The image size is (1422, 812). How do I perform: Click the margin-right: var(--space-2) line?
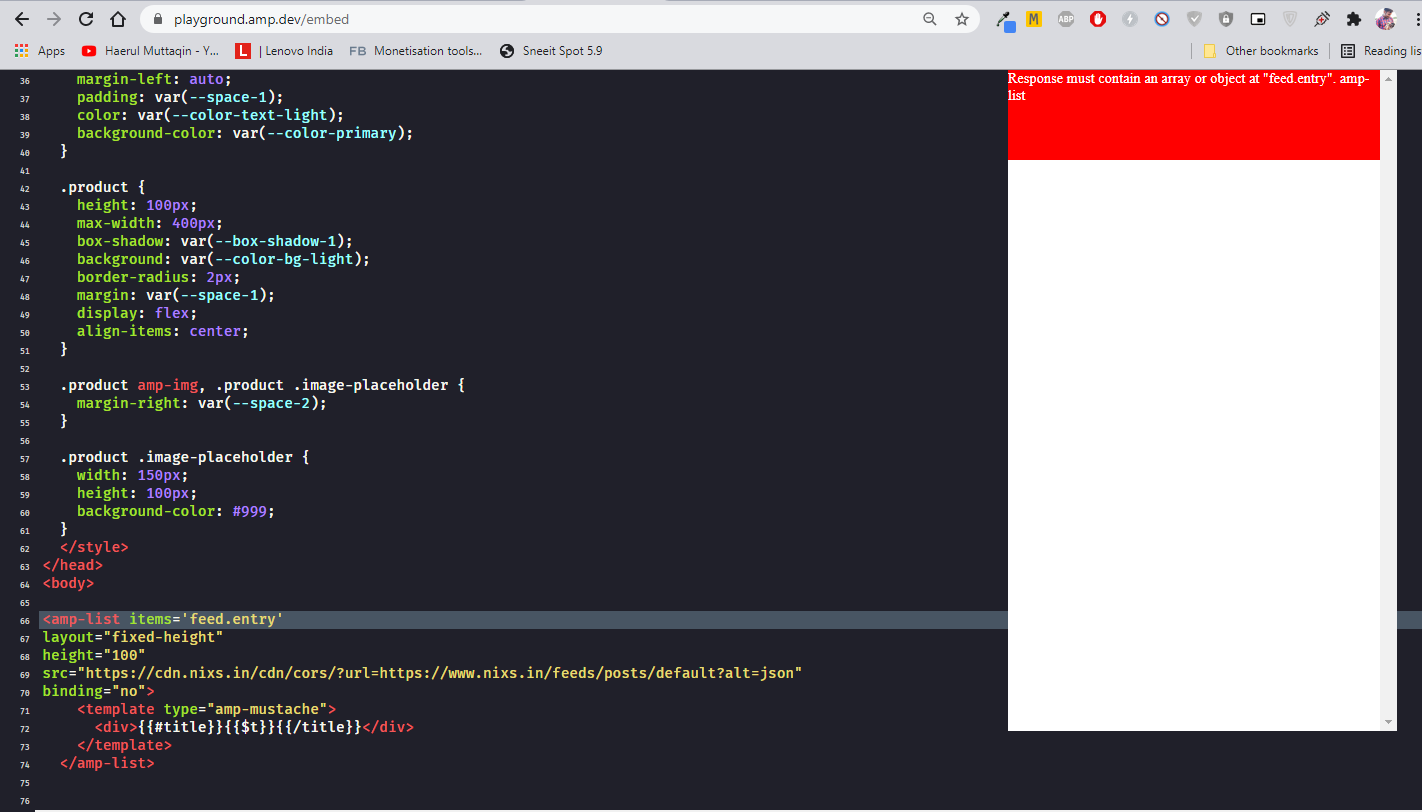click(202, 403)
